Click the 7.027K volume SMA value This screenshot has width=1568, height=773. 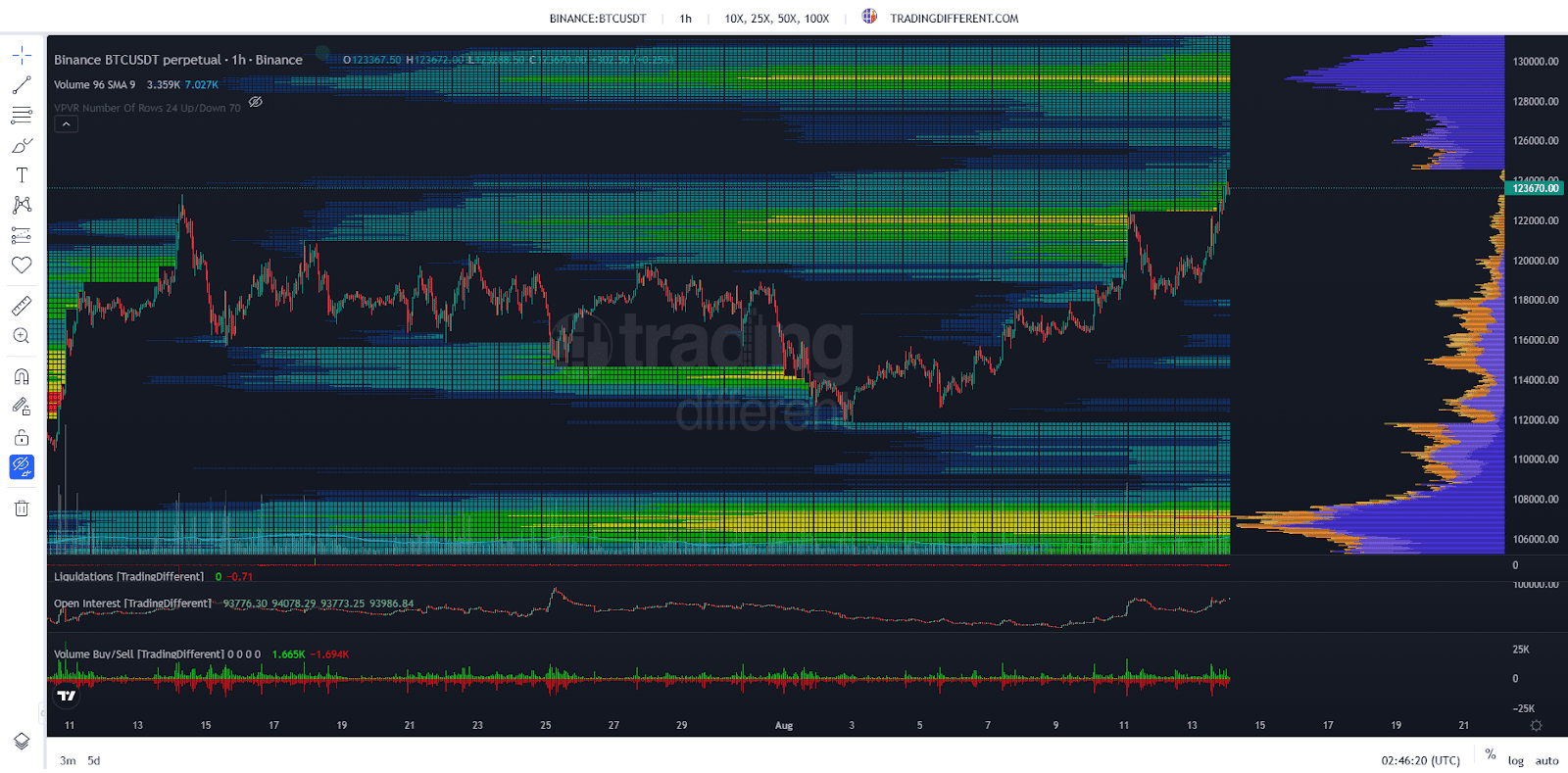[x=202, y=84]
